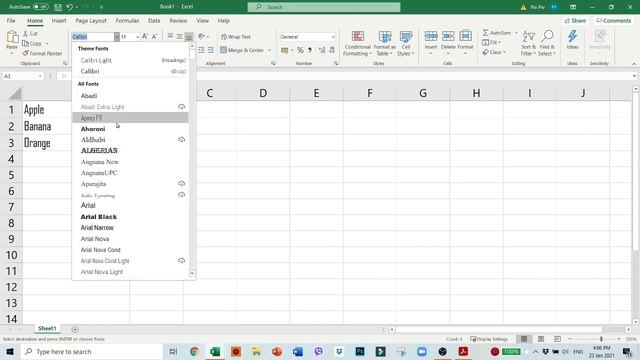Open the Orientation dropdown
This screenshot has width=640, height=360.
[203, 36]
